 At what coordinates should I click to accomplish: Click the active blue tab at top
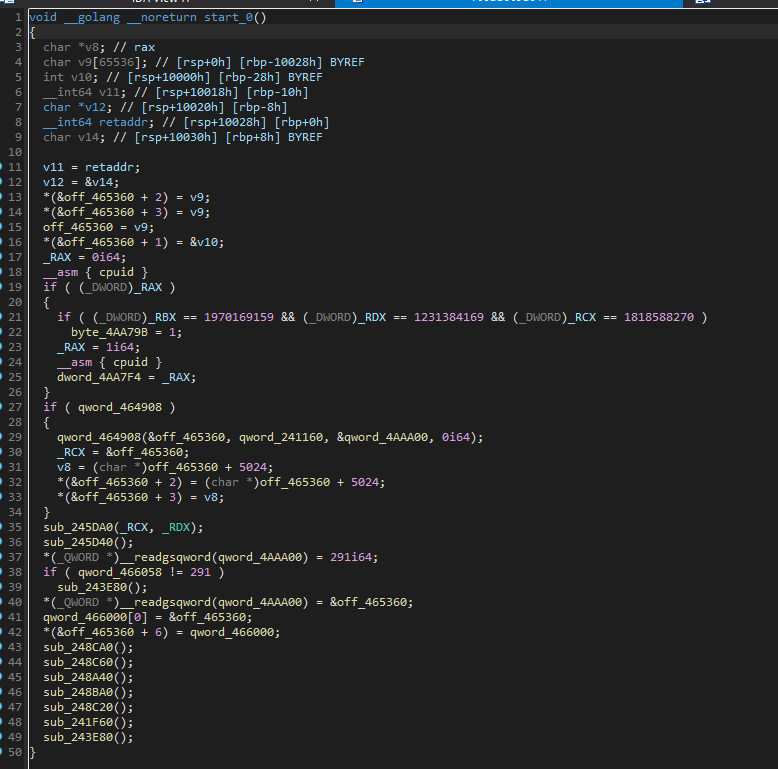(510, 3)
